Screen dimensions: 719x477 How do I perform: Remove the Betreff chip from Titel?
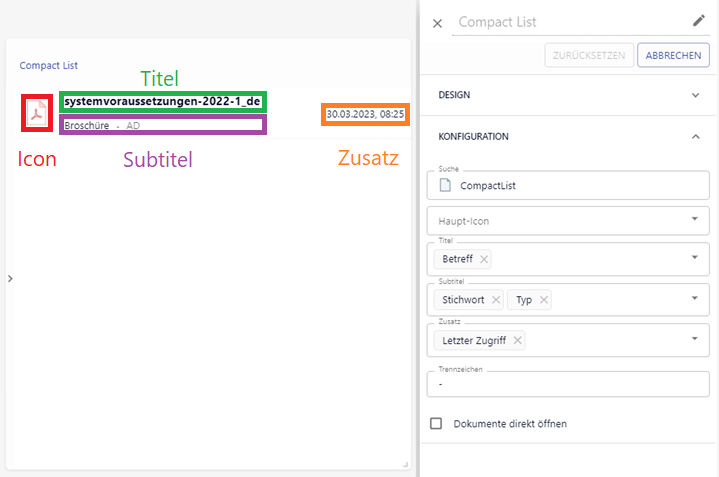click(485, 259)
